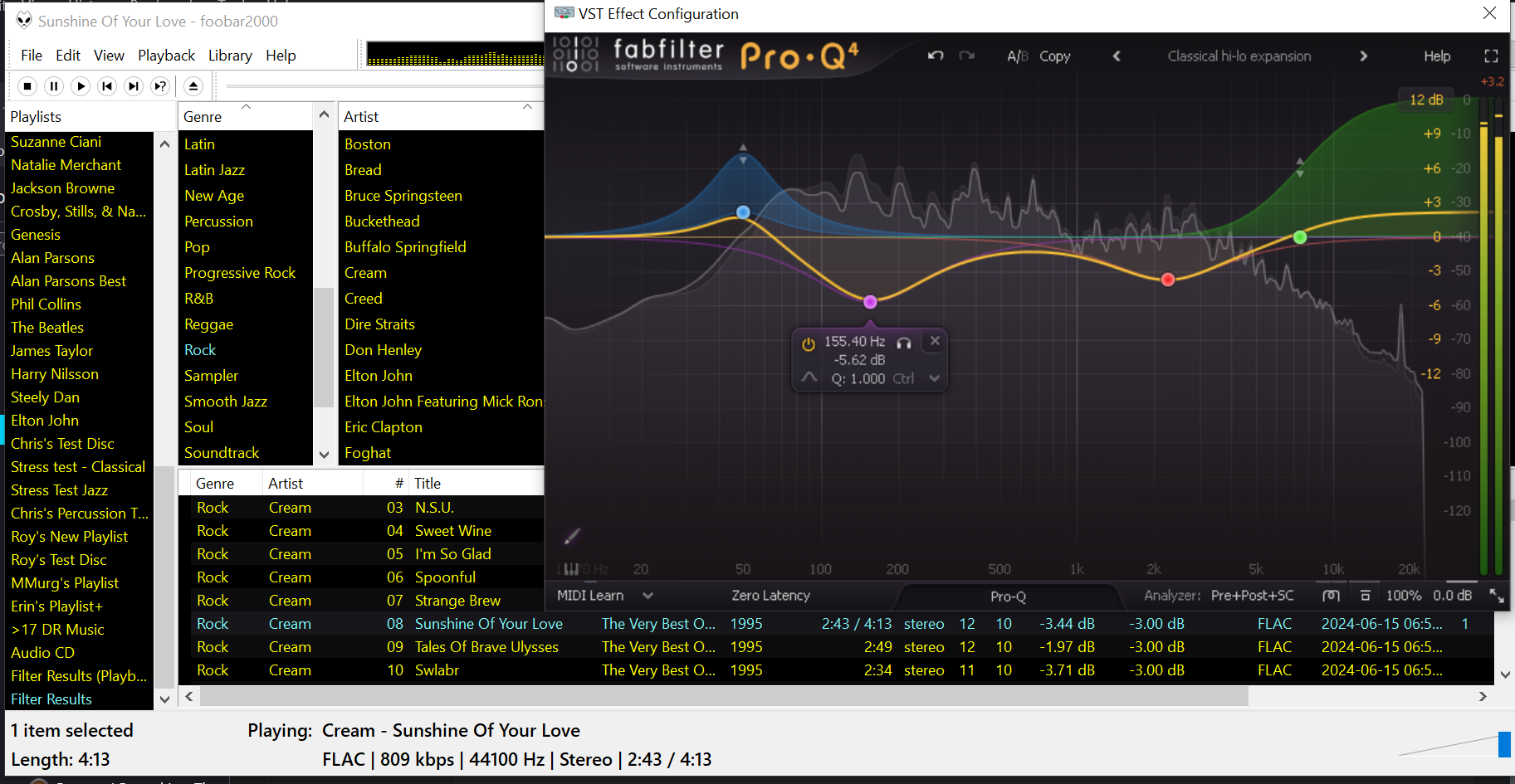This screenshot has width=1515, height=784.
Task: Undo last change in Pro-Q 4
Action: coord(936,56)
